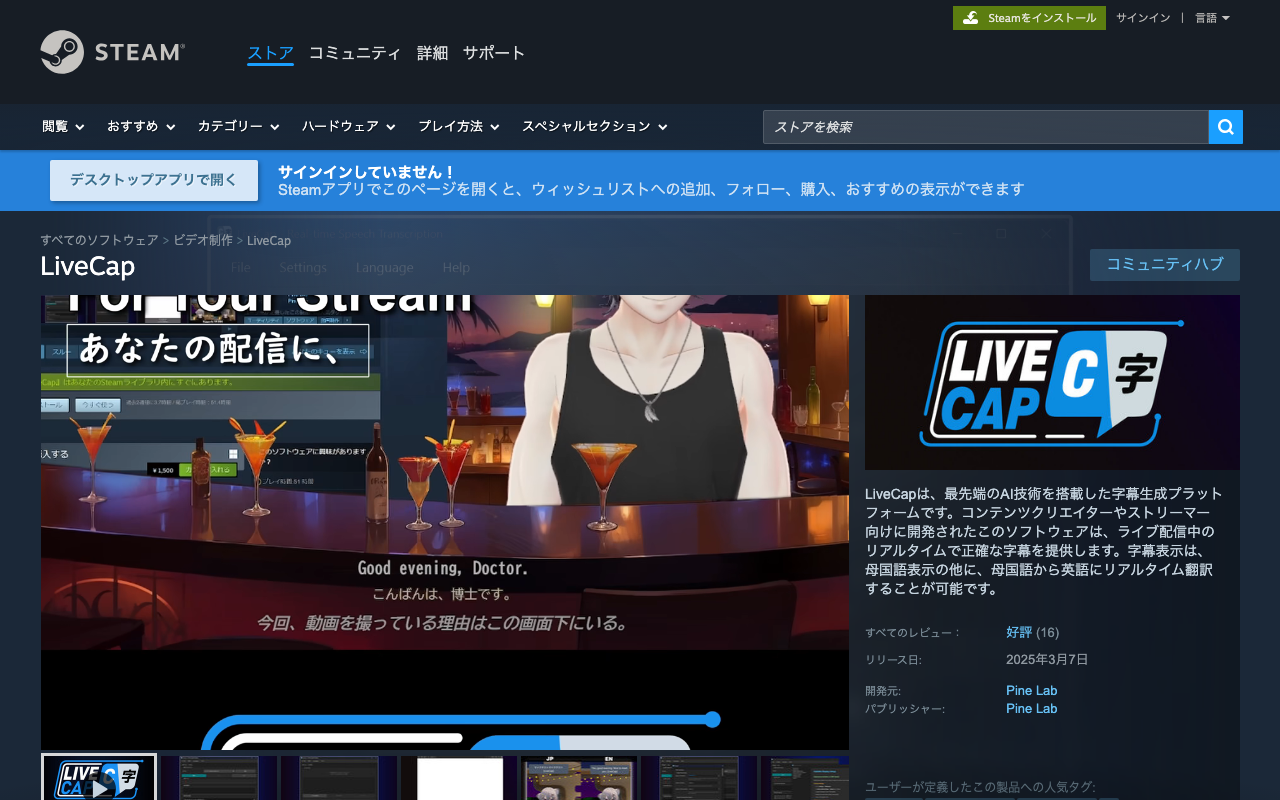
Task: Click the Steamをインストール button
Action: 1029,18
